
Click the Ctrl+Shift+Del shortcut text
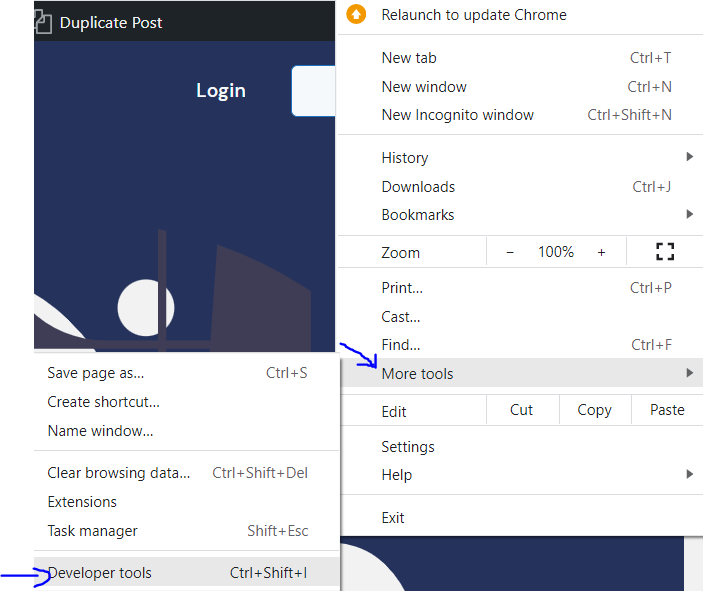tap(260, 473)
